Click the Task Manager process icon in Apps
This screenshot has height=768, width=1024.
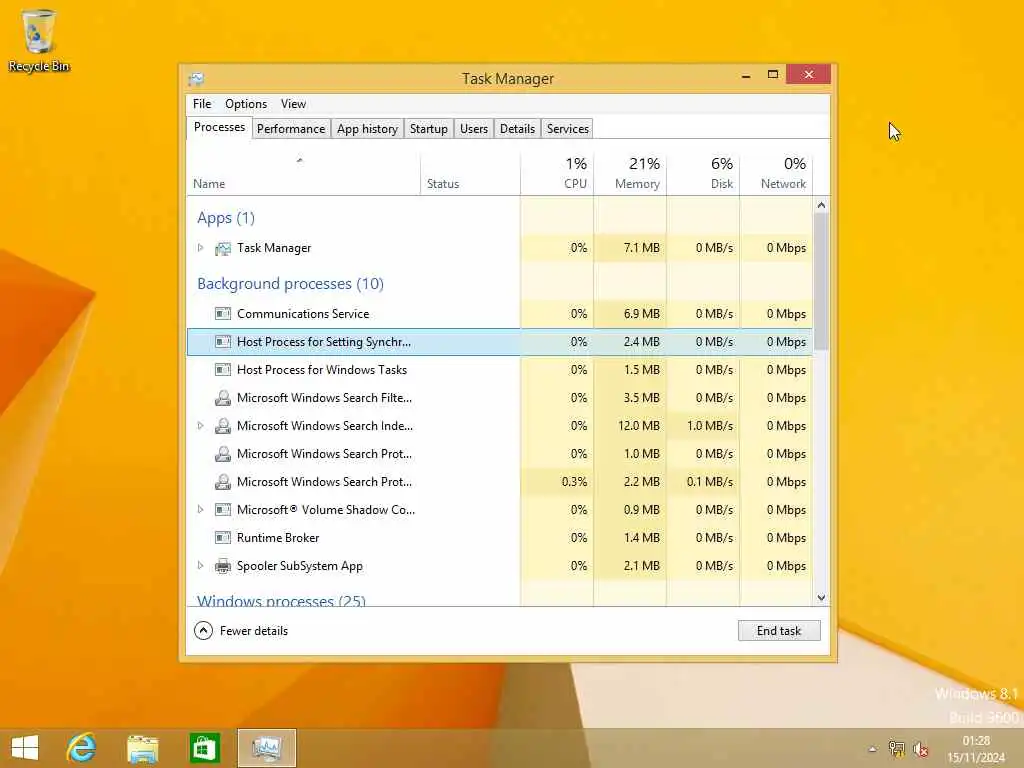pyautogui.click(x=223, y=248)
